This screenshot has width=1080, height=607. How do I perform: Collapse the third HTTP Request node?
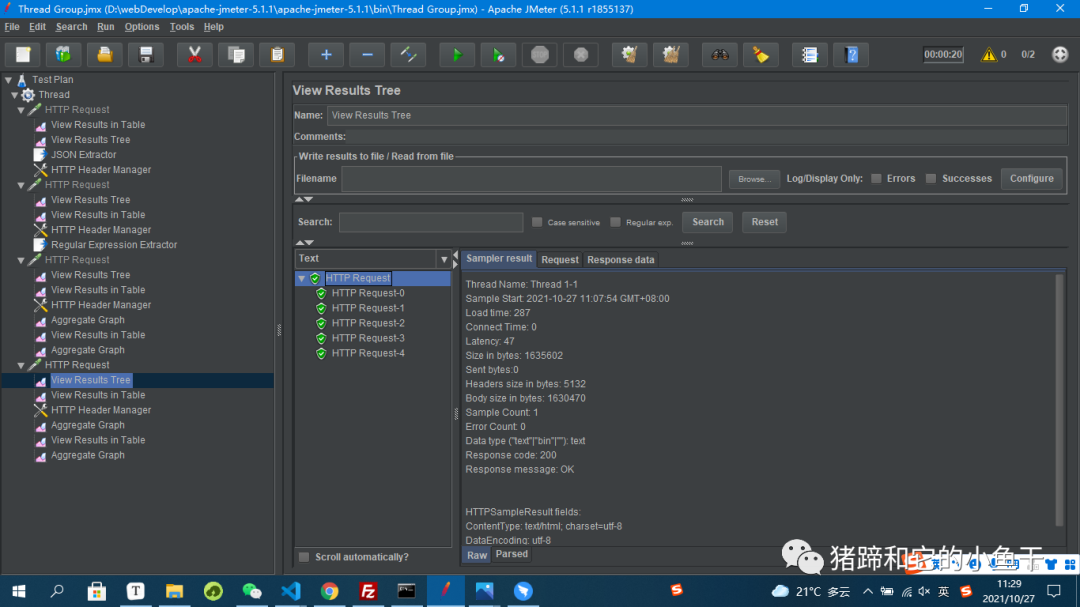tap(21, 260)
